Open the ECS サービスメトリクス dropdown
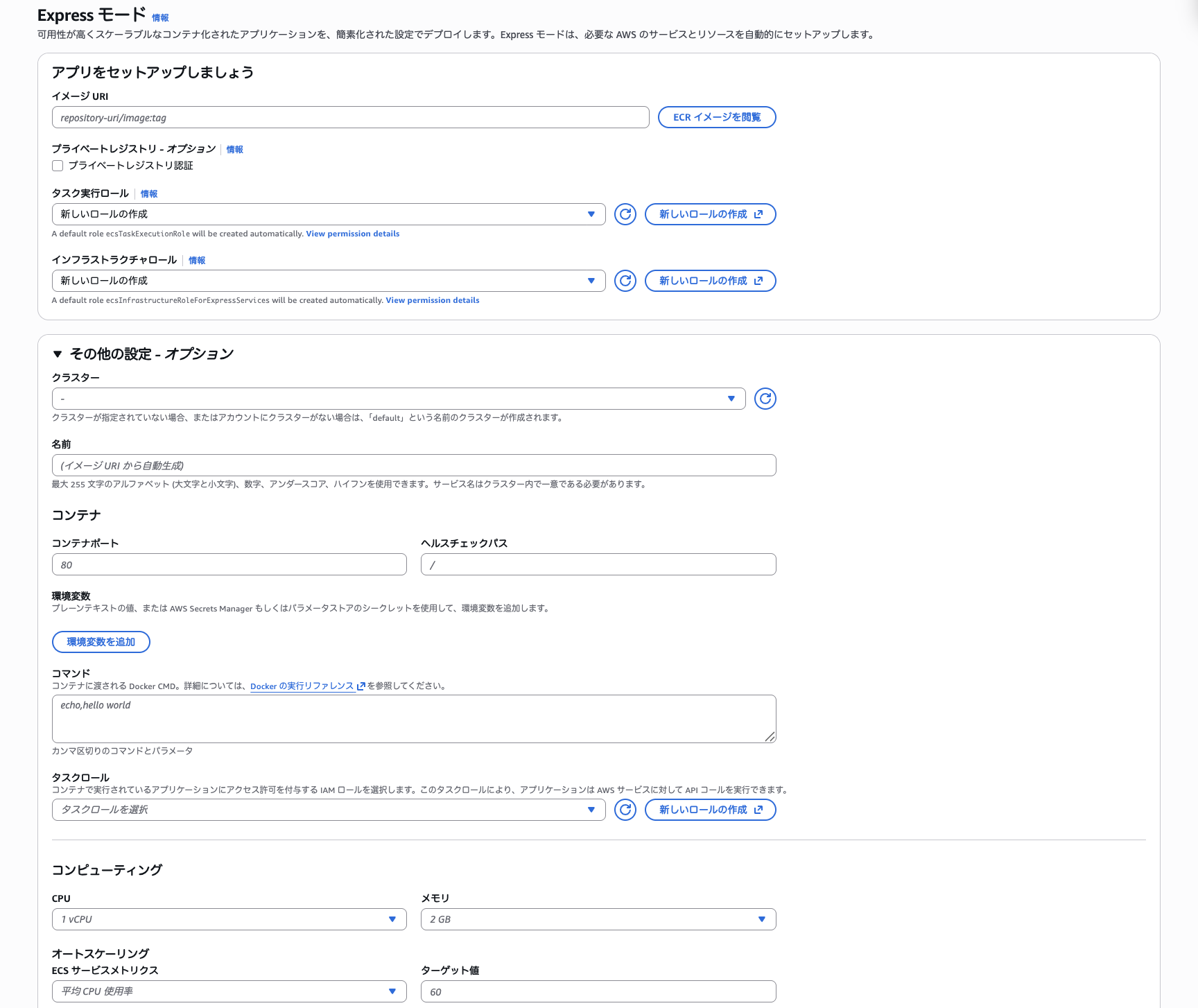 (x=229, y=991)
